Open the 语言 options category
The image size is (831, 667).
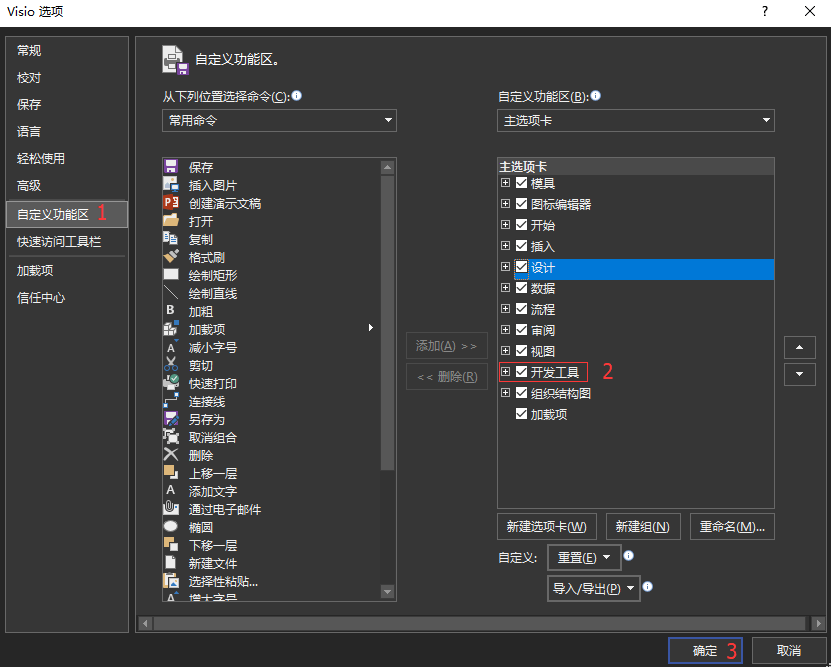[x=66, y=131]
